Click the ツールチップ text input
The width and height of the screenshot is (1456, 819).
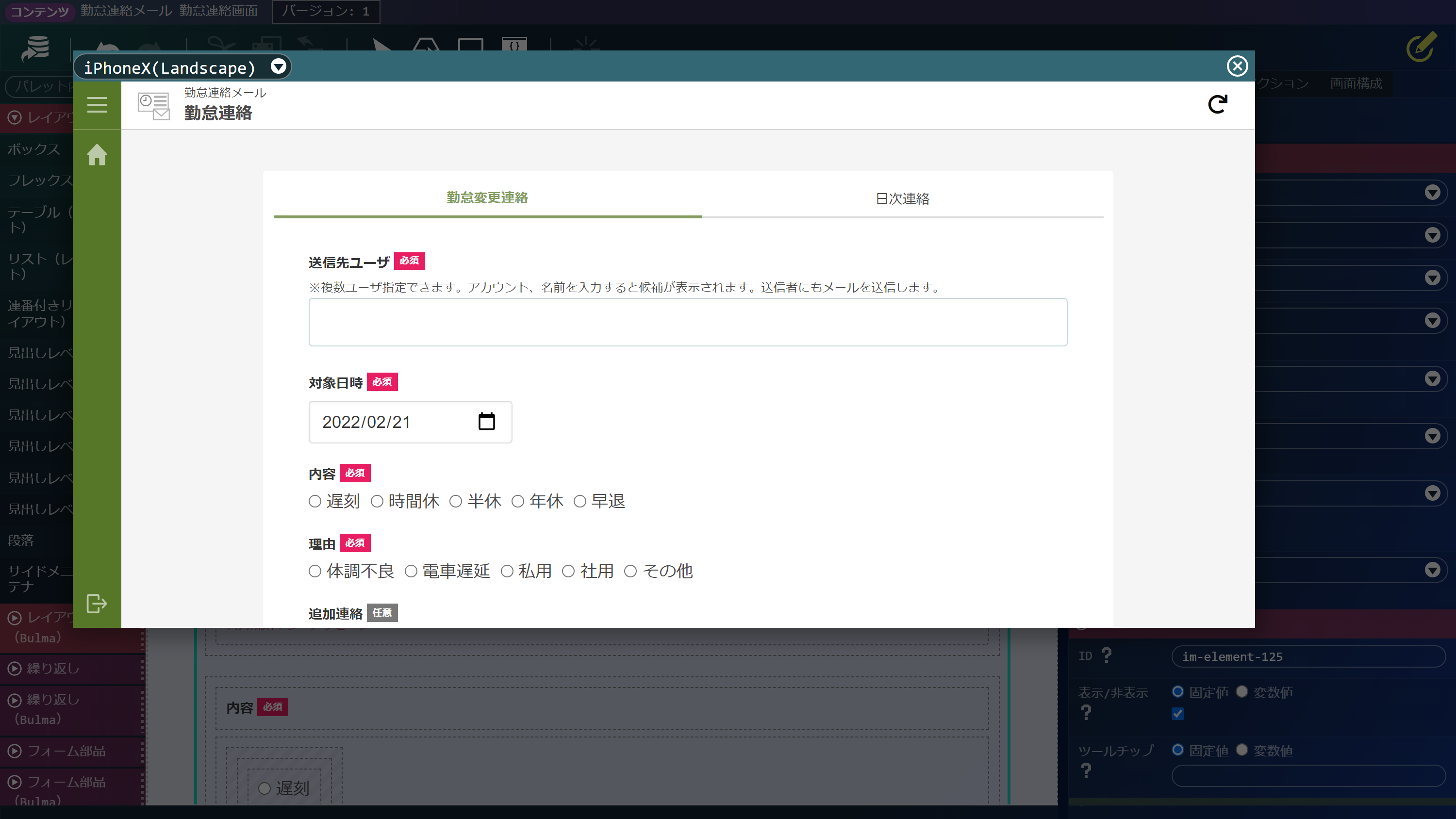1308,775
